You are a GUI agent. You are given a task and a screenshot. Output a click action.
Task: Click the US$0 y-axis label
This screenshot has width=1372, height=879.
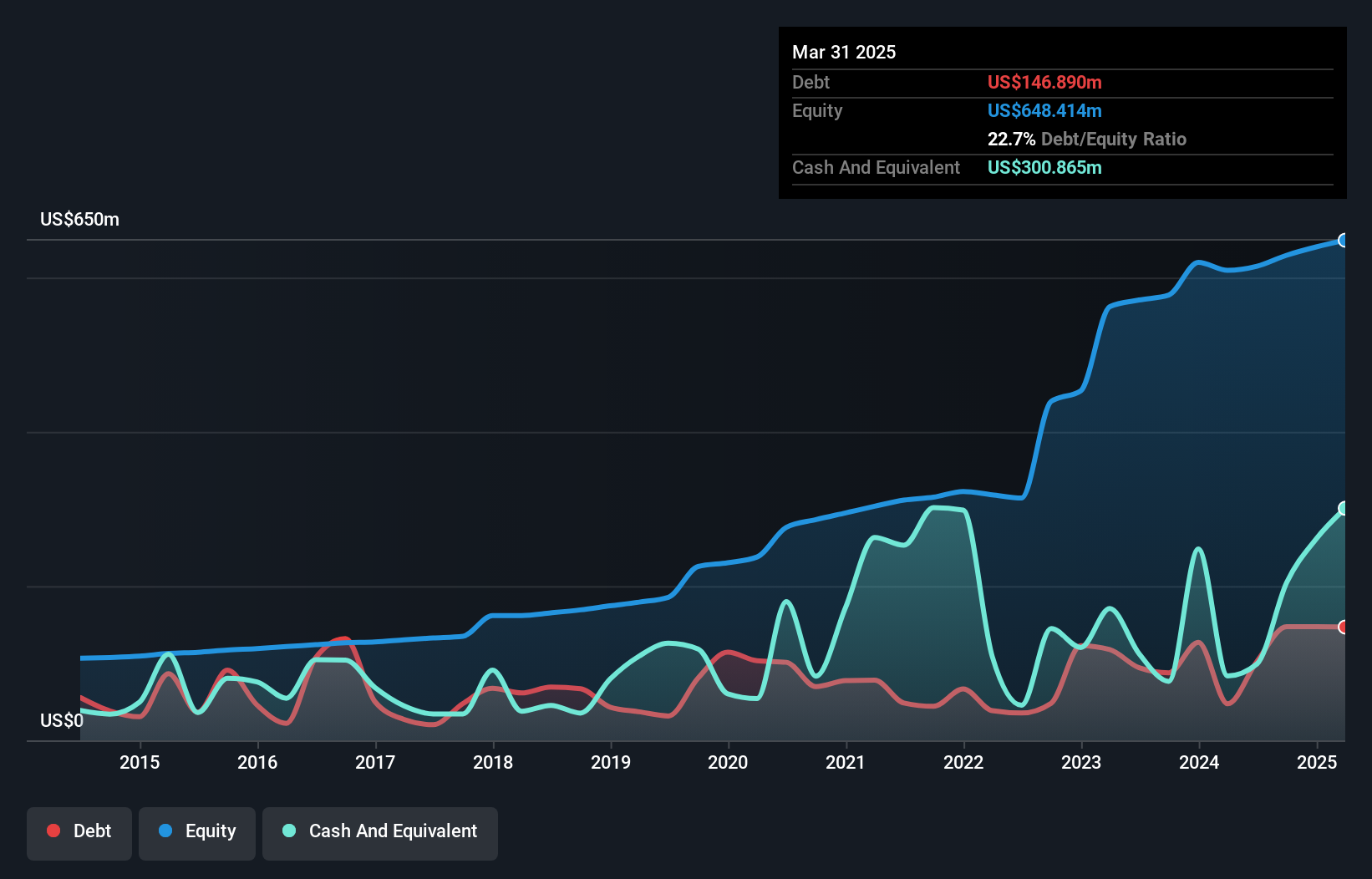(62, 720)
